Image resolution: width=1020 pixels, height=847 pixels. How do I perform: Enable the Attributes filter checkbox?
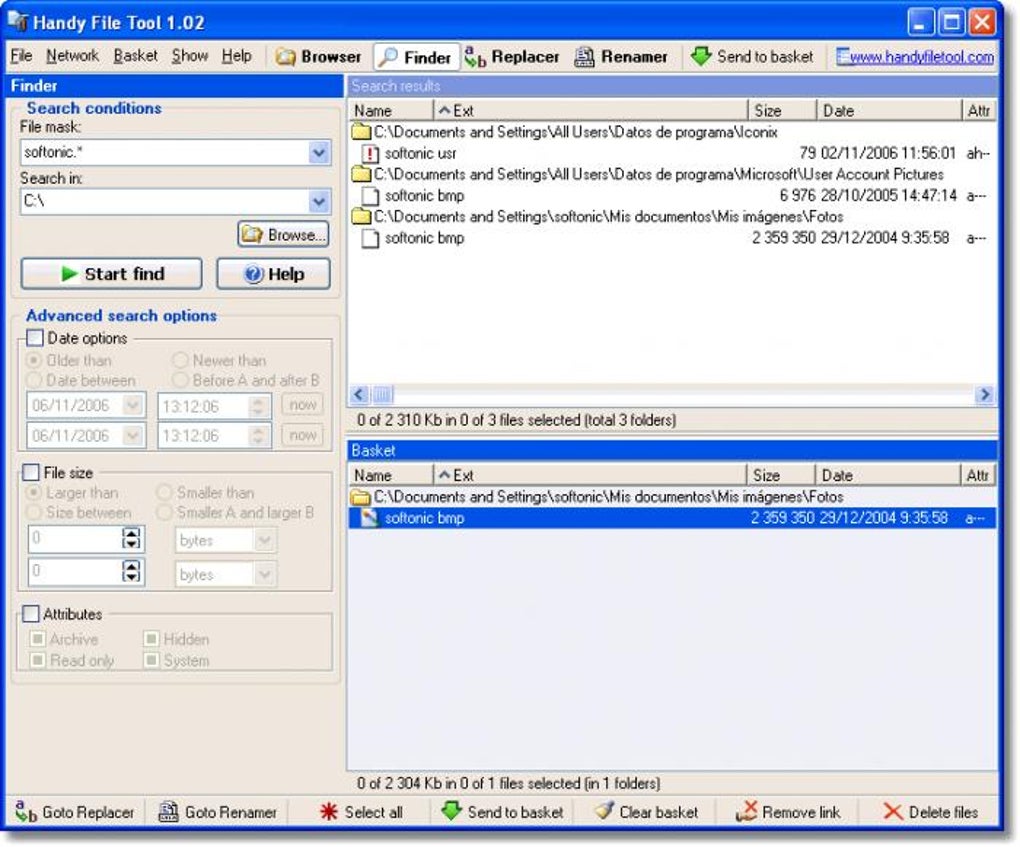pos(29,614)
